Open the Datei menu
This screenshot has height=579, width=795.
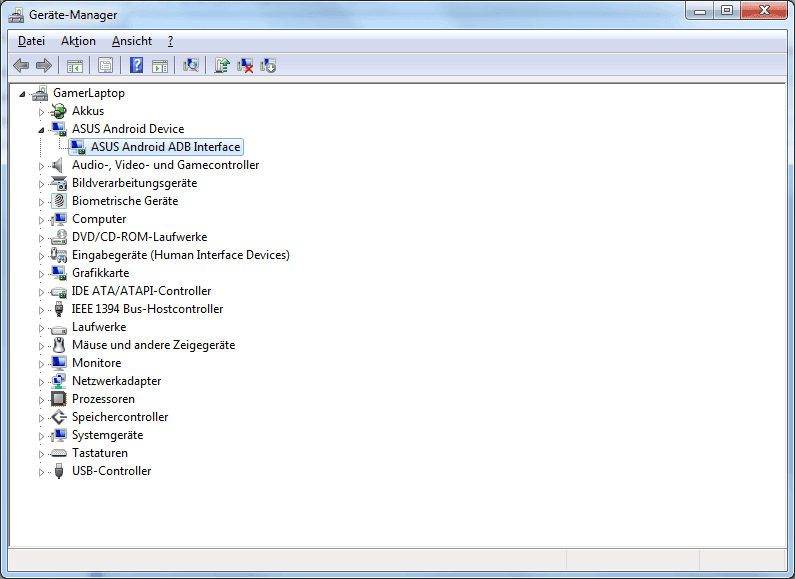pos(31,41)
